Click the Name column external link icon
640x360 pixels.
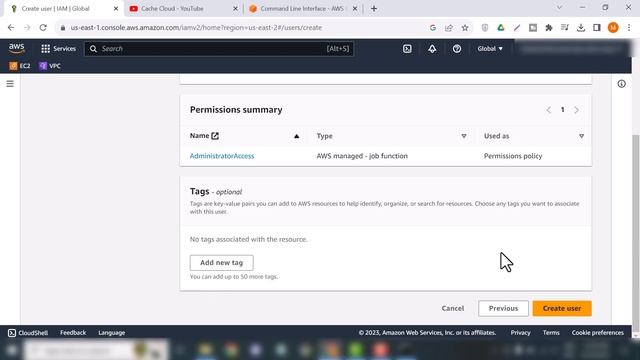point(215,136)
